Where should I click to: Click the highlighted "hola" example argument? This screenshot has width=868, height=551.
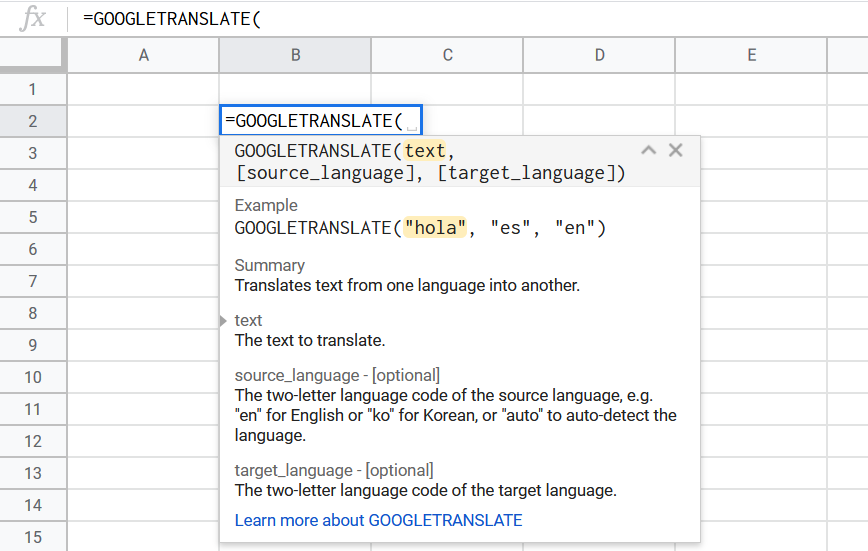pyautogui.click(x=435, y=228)
